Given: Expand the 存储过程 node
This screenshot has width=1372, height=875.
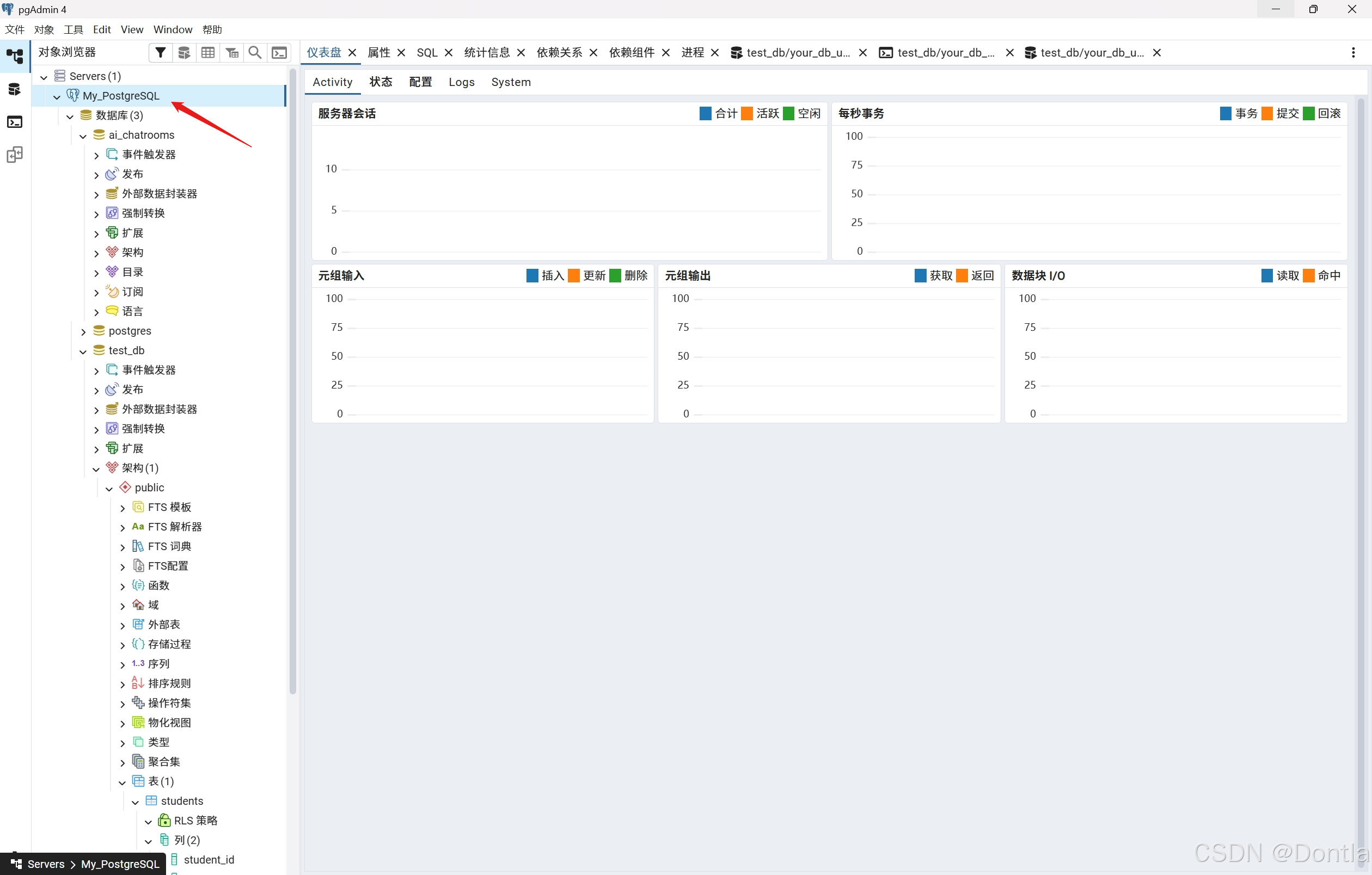Looking at the screenshot, I should click(x=122, y=645).
